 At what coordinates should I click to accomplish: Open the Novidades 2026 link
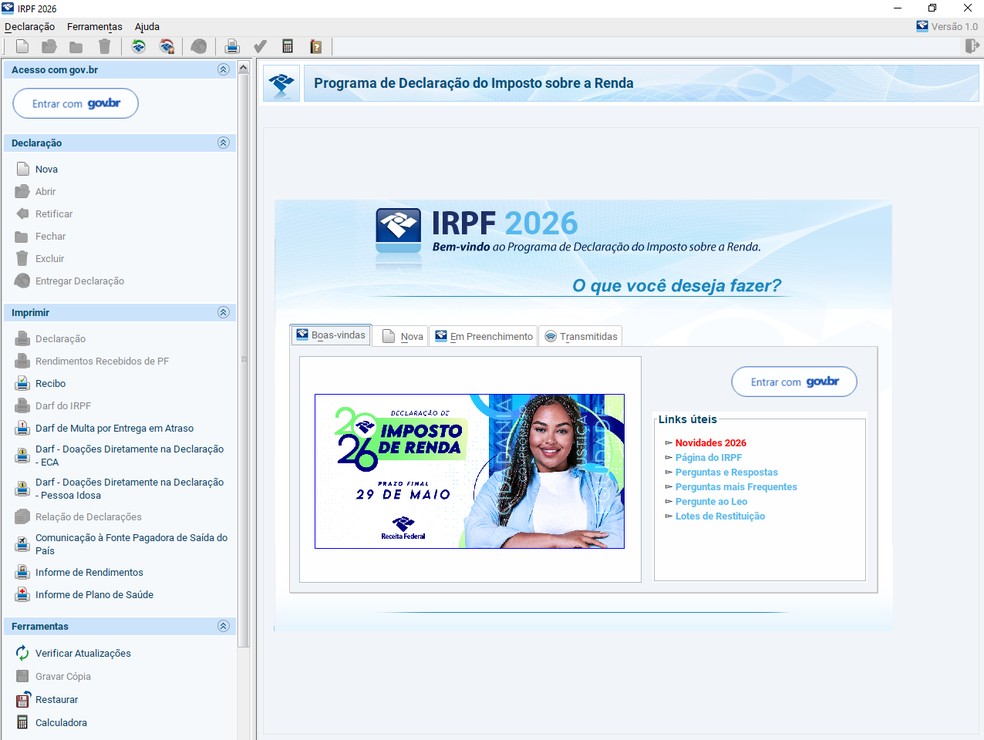tap(710, 442)
